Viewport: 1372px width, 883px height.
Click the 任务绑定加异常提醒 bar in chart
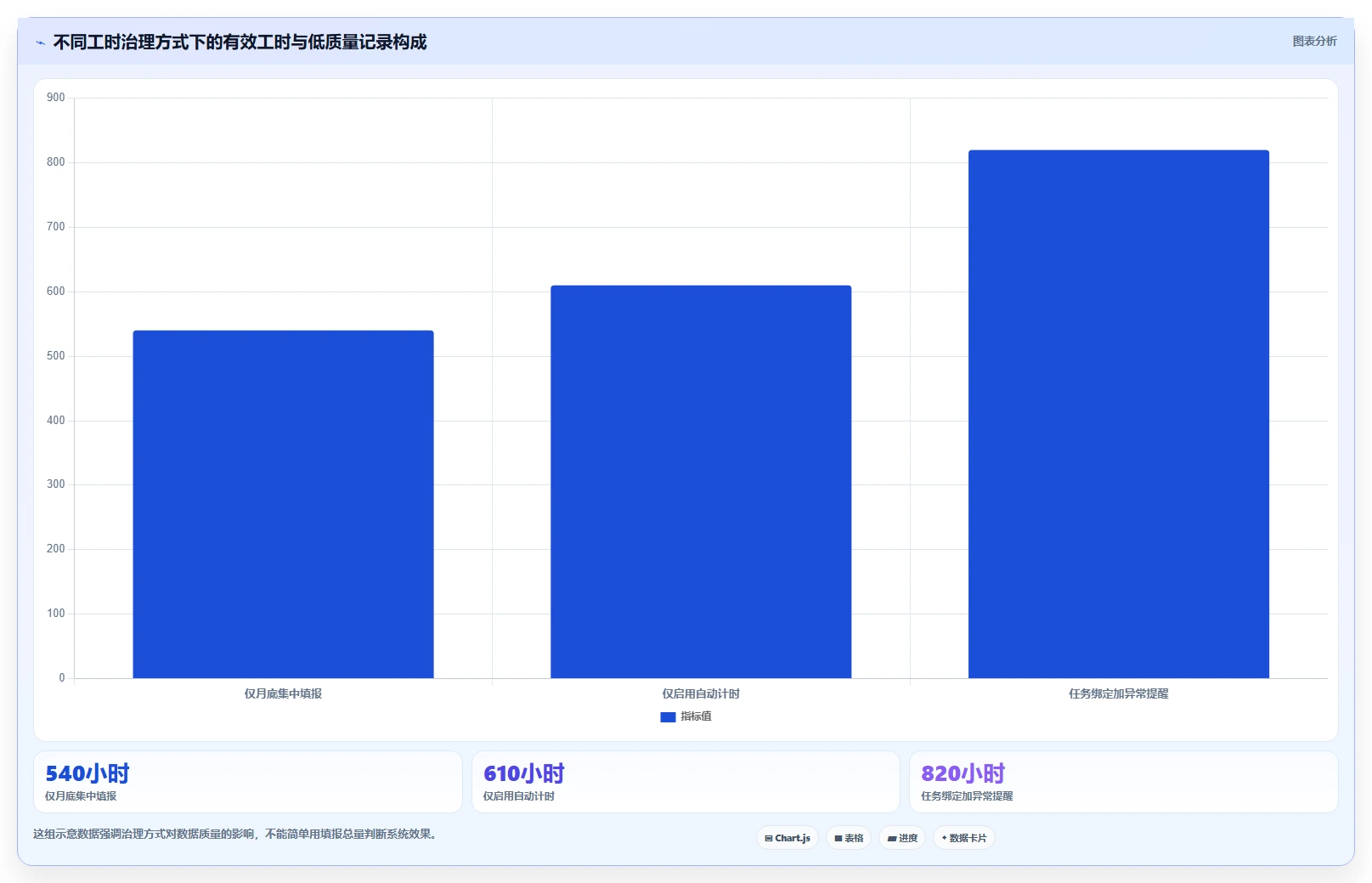click(1119, 414)
